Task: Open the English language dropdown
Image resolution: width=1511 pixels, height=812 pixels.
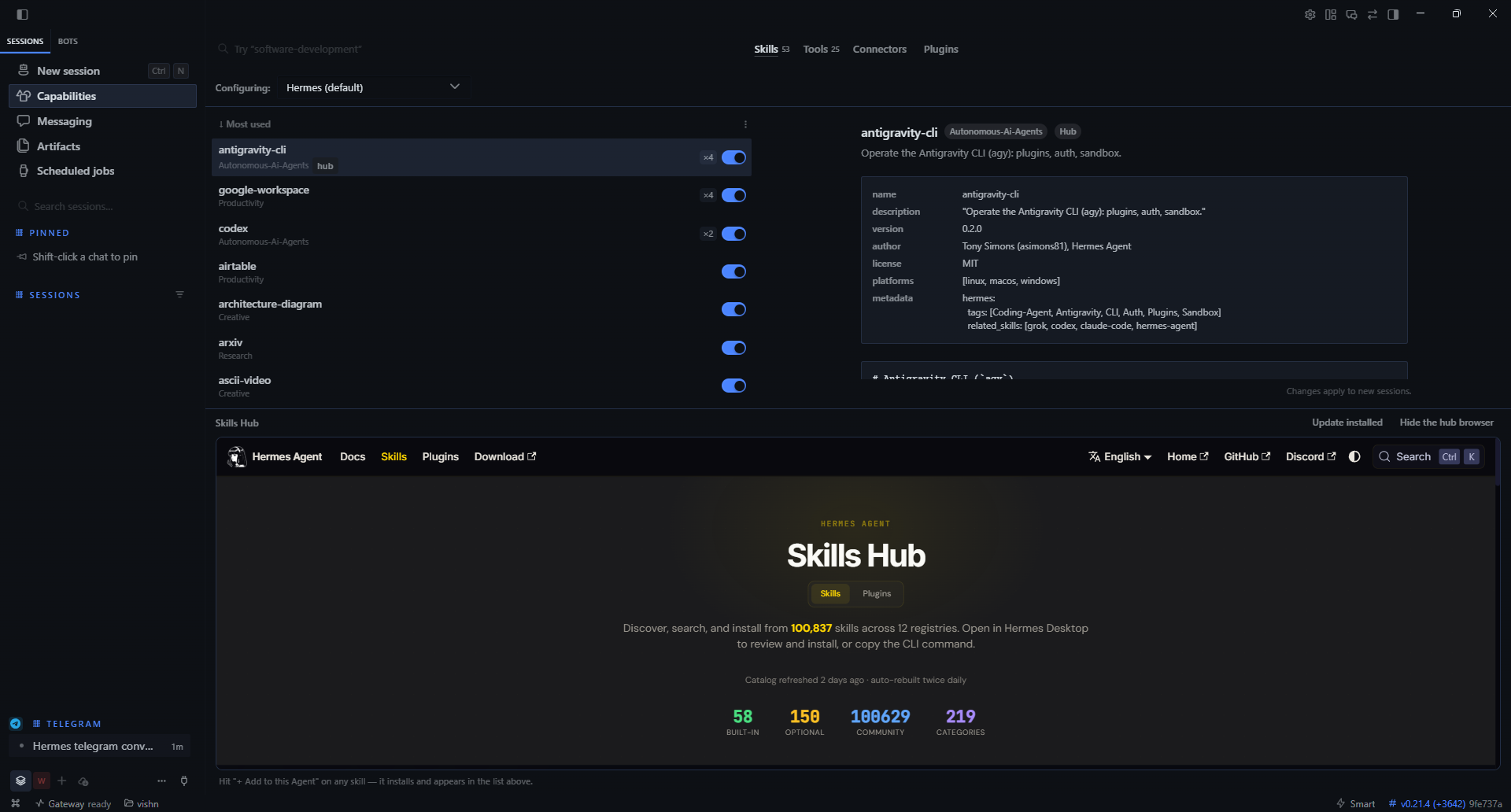Action: pos(1119,456)
